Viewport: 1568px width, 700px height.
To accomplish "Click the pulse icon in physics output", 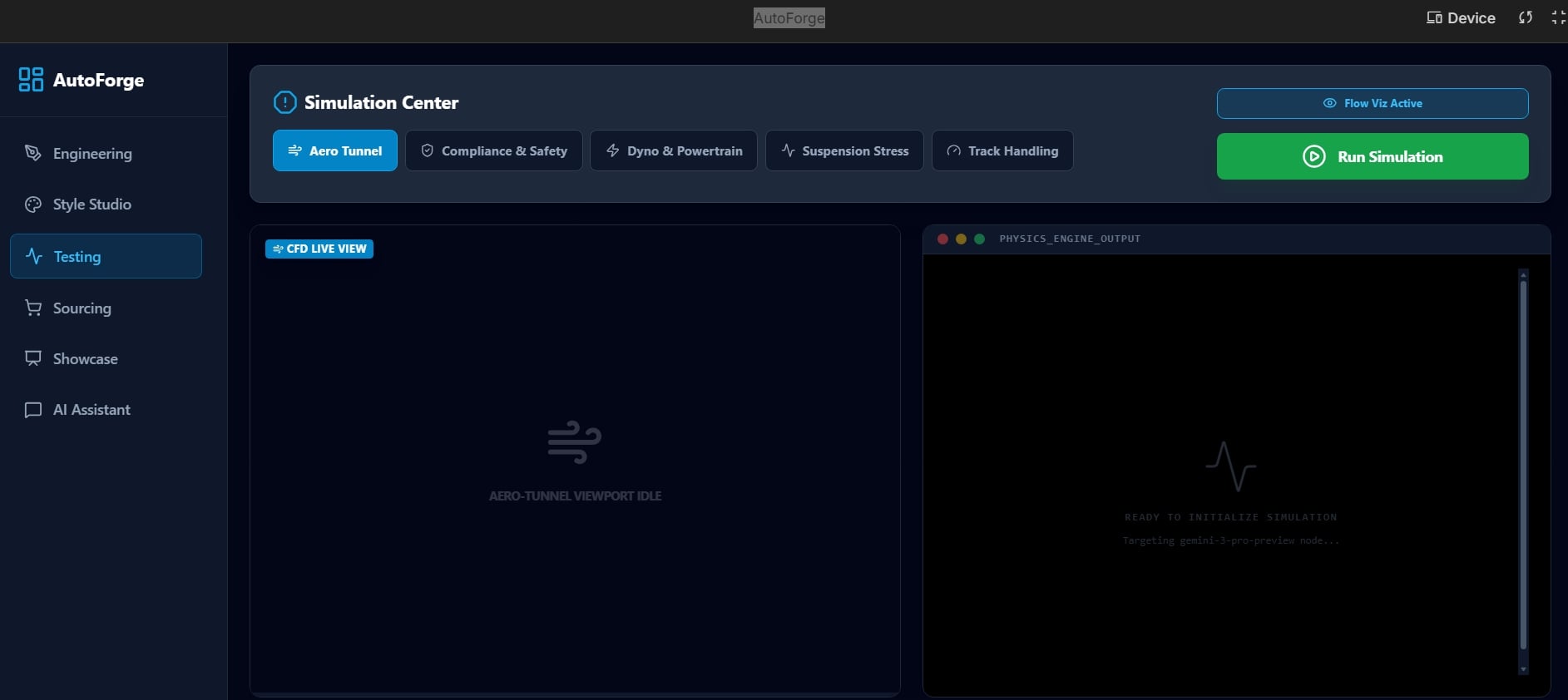I will (1230, 466).
